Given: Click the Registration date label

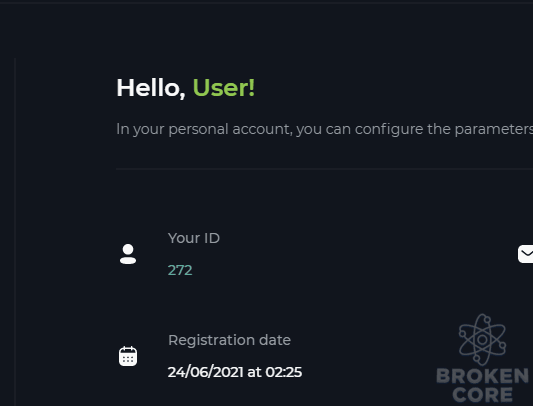Looking at the screenshot, I should 229,340.
